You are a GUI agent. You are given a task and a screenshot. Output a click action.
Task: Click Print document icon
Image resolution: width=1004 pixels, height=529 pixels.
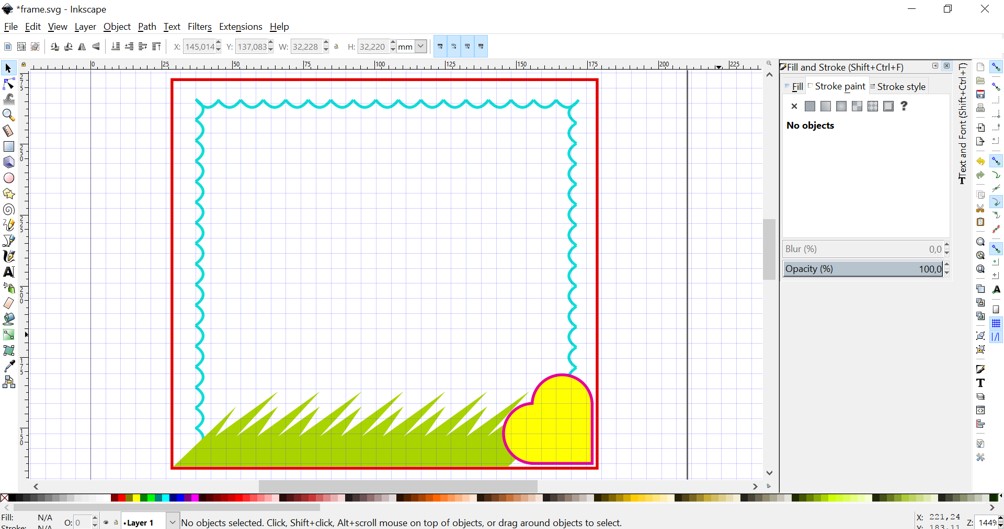(x=980, y=108)
